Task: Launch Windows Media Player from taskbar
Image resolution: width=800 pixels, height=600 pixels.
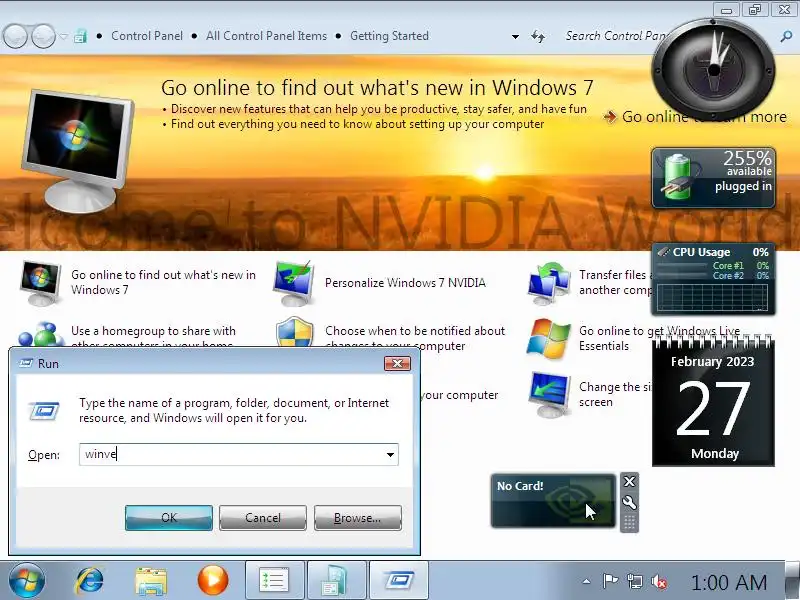Action: 213,580
